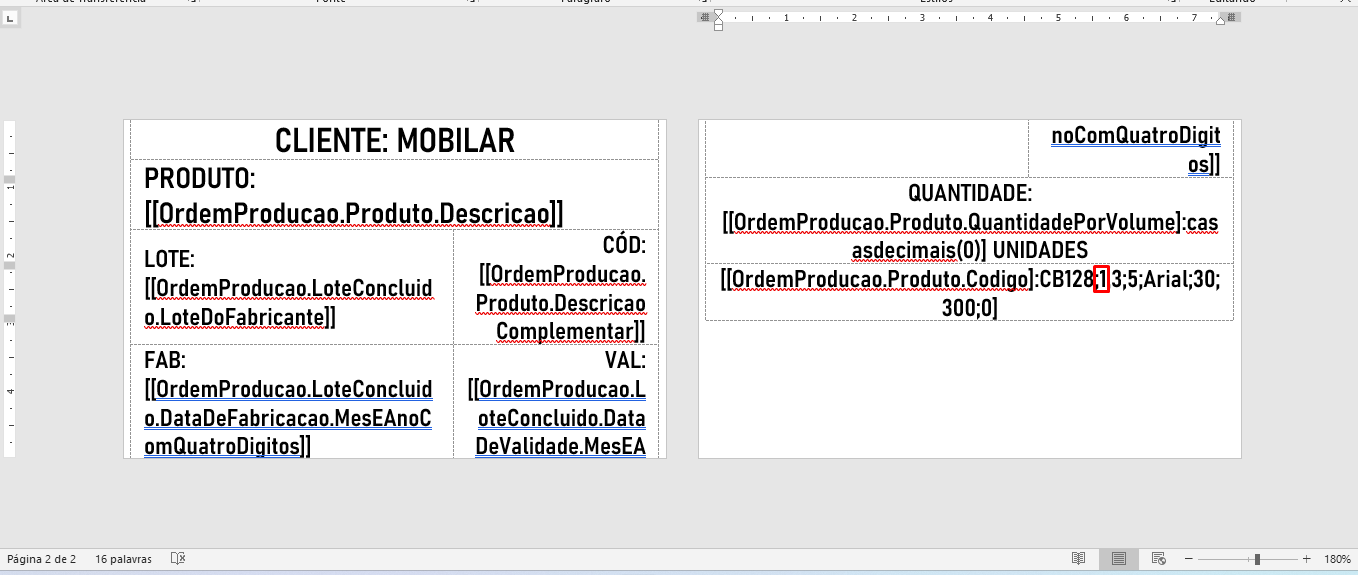Click the 16 palavras word count
1358x575 pixels.
click(124, 559)
